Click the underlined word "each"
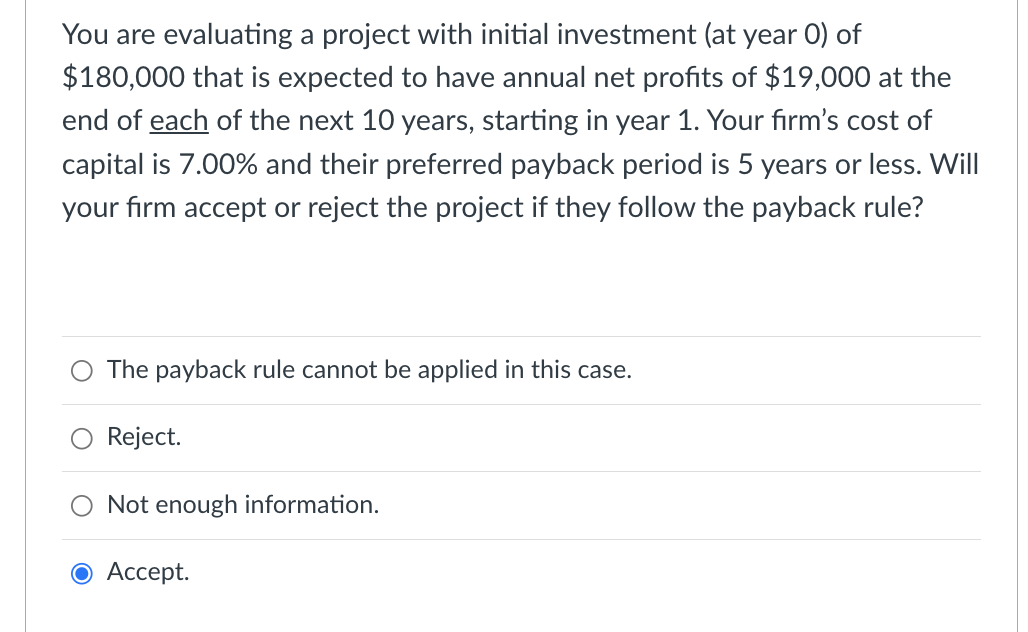 (x=178, y=120)
